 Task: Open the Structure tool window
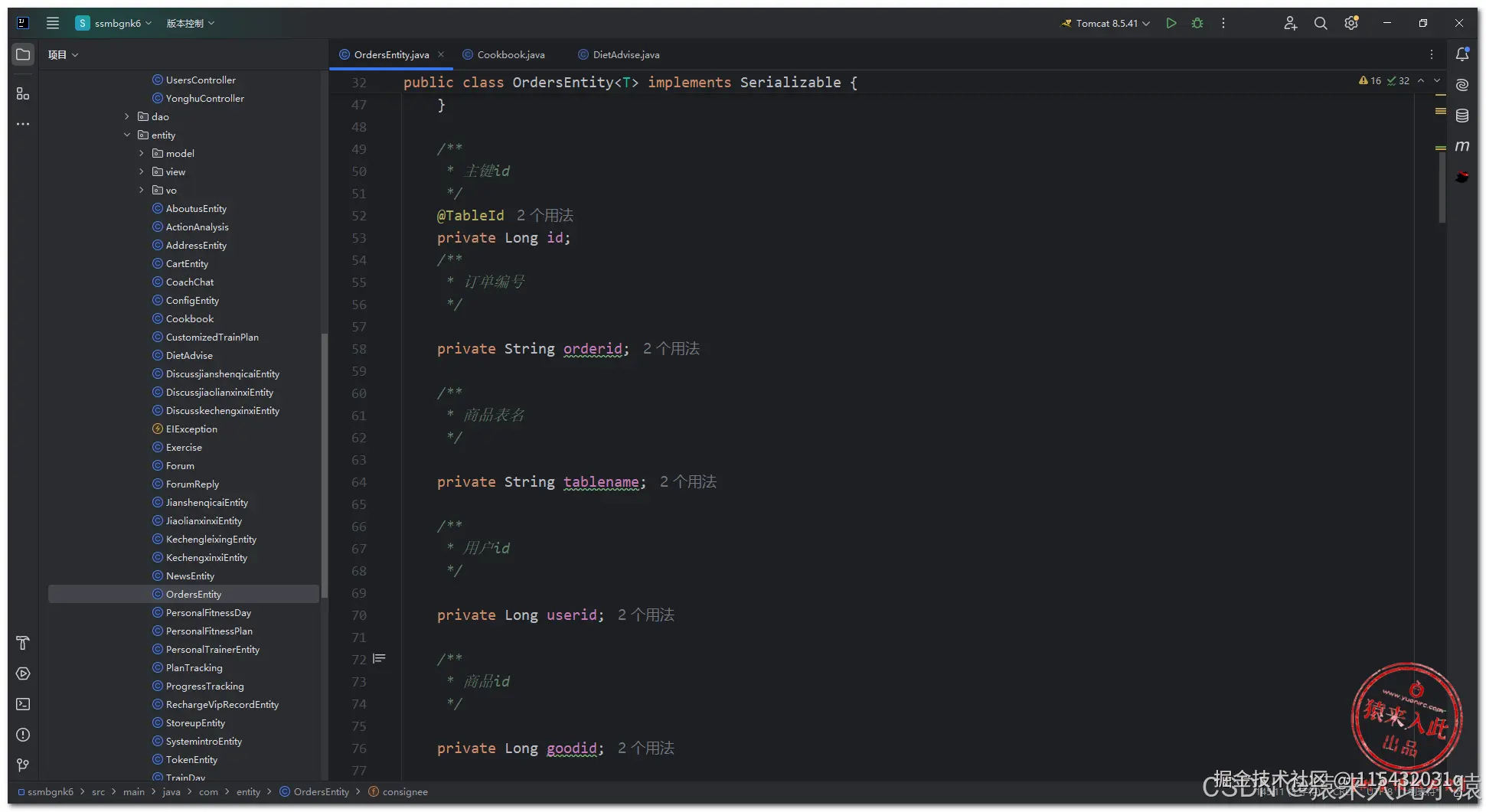(23, 93)
